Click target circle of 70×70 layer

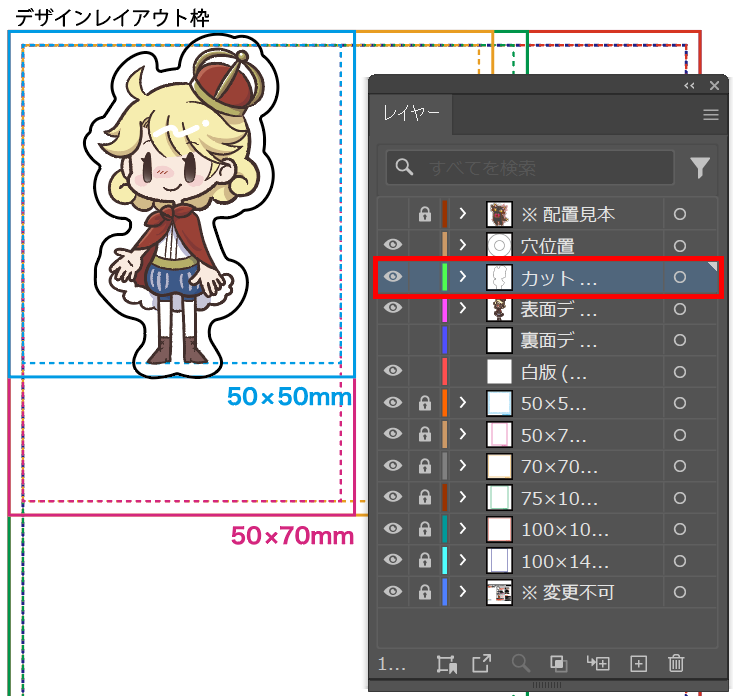[680, 466]
